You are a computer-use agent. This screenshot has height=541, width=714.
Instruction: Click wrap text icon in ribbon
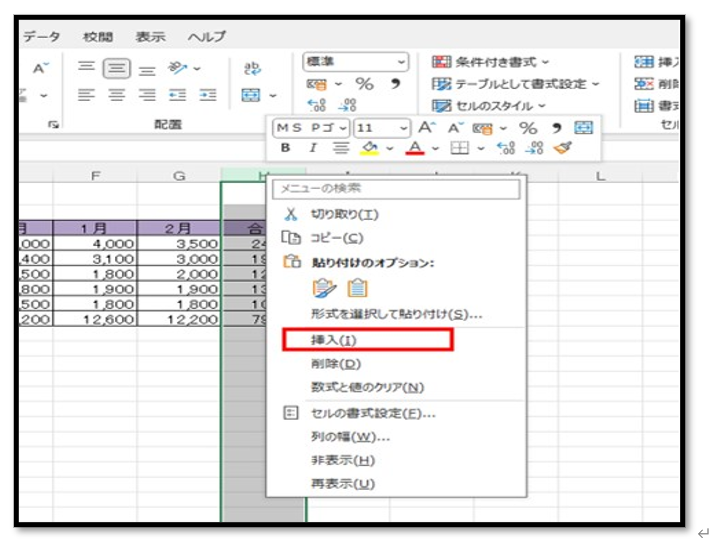[252, 68]
